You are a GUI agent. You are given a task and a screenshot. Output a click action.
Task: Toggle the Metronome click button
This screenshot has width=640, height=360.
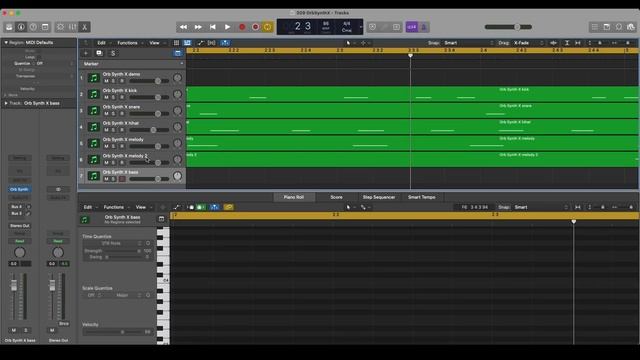tap(424, 27)
